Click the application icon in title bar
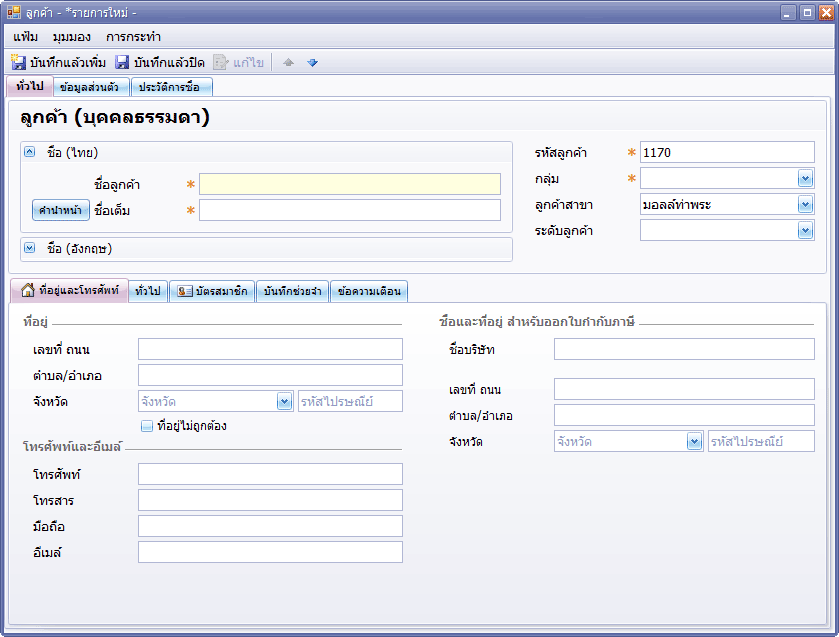839x637 pixels. pos(13,12)
